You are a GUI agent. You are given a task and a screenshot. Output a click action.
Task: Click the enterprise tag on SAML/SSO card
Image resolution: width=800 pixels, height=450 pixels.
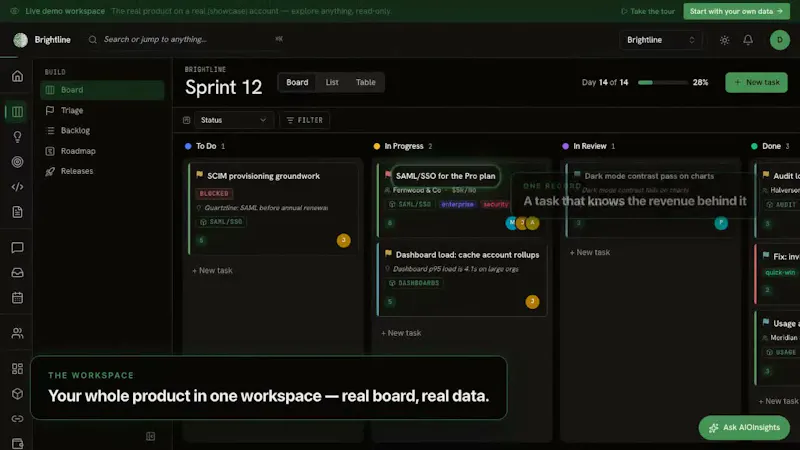coord(458,204)
